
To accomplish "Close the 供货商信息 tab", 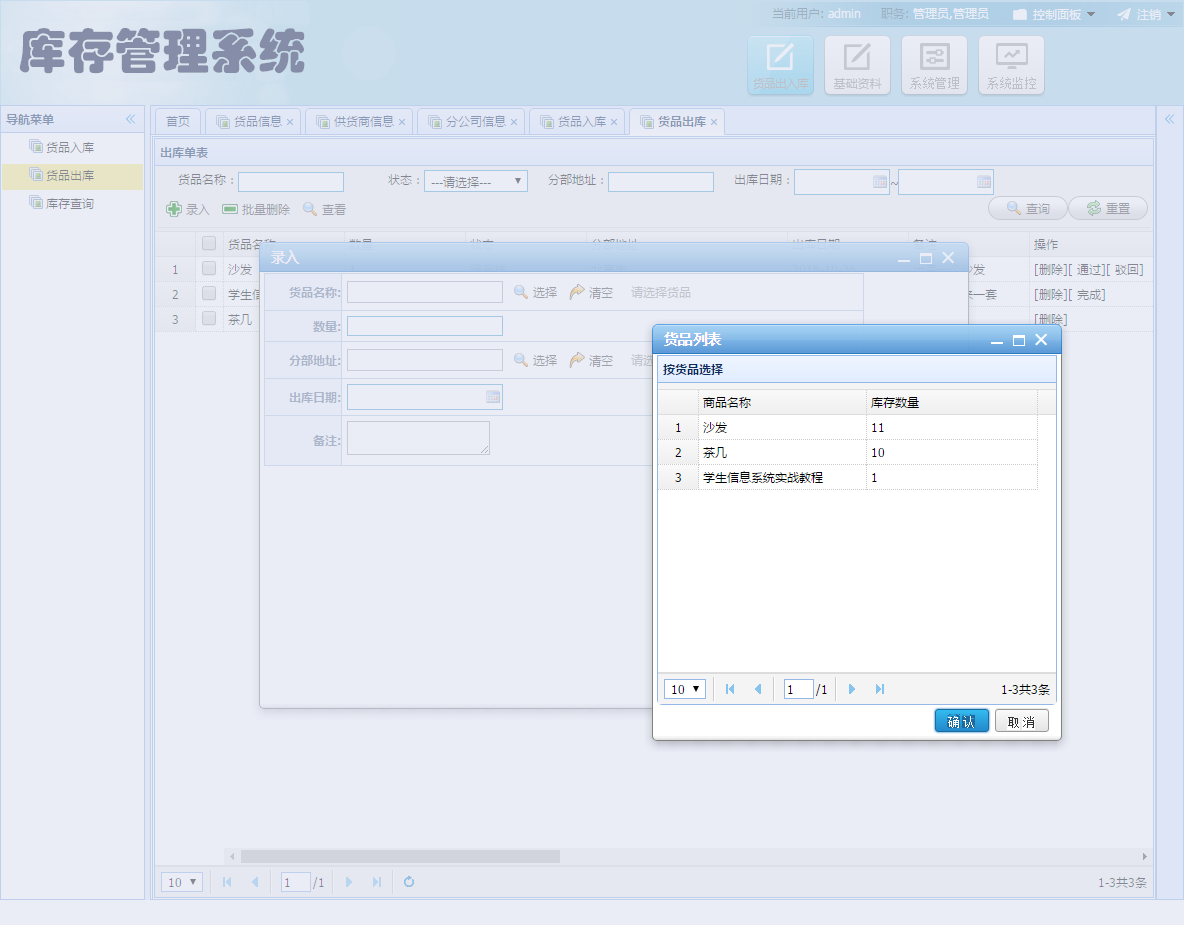I will pyautogui.click(x=402, y=122).
